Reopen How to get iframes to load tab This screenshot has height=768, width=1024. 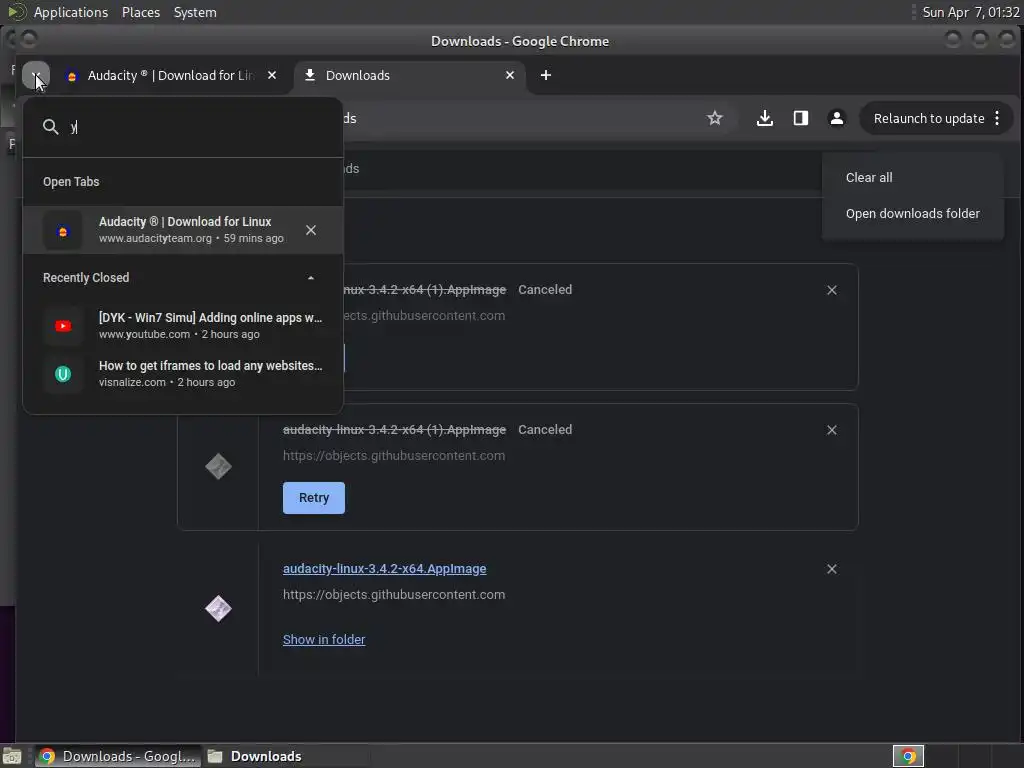coord(183,374)
